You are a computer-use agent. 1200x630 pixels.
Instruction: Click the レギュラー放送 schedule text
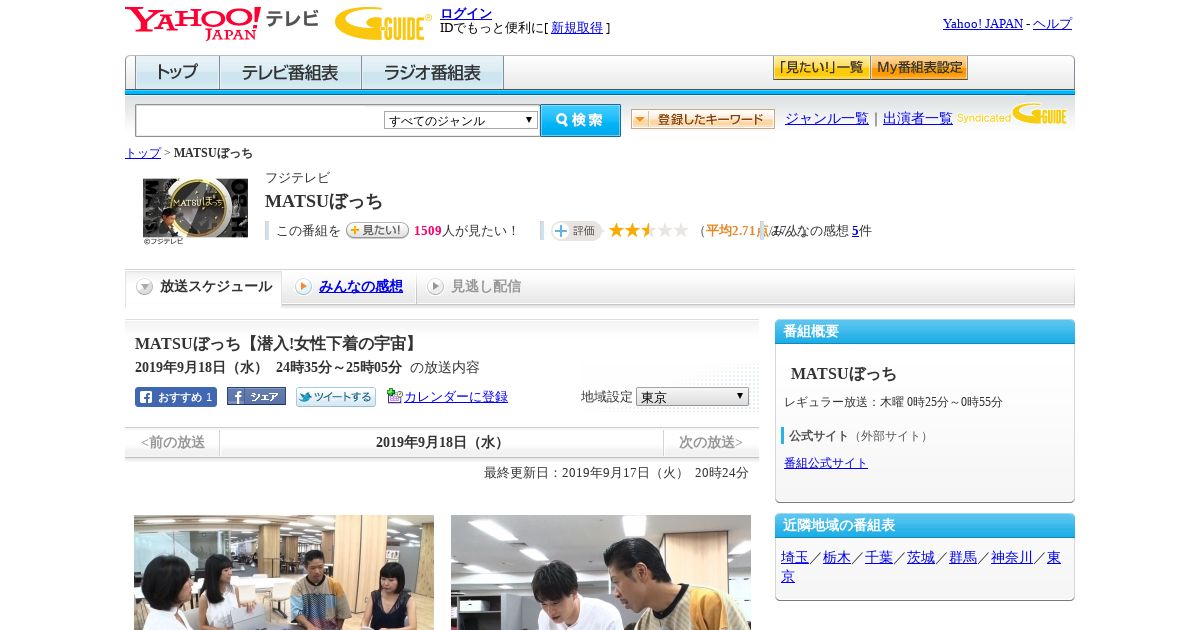tap(893, 402)
